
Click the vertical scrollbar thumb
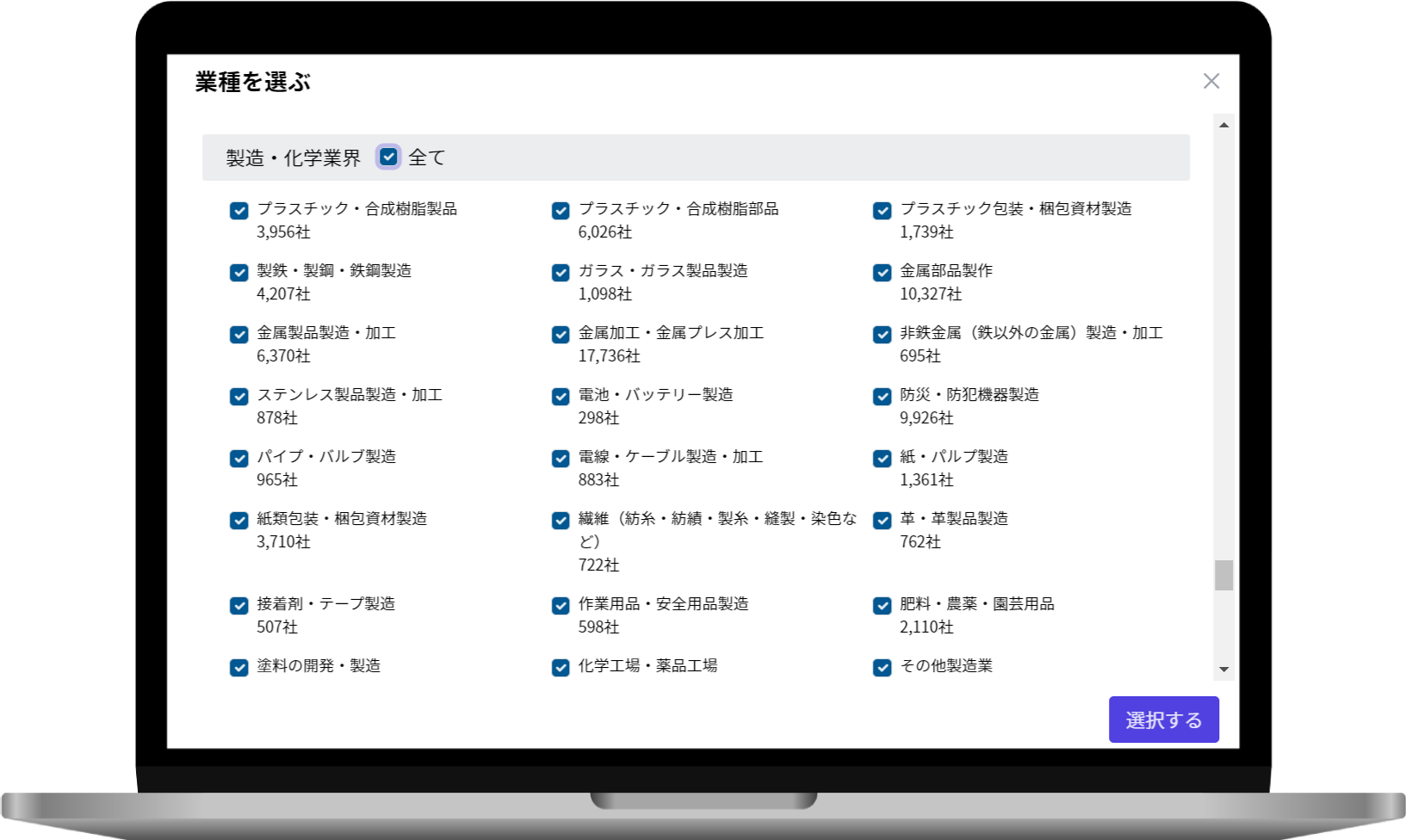click(x=1223, y=575)
